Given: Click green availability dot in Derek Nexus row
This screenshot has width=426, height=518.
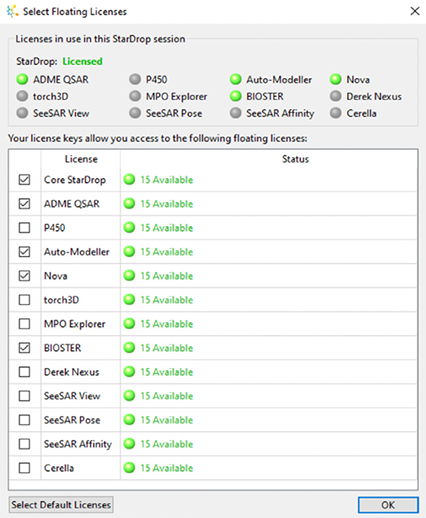Looking at the screenshot, I should (x=129, y=372).
